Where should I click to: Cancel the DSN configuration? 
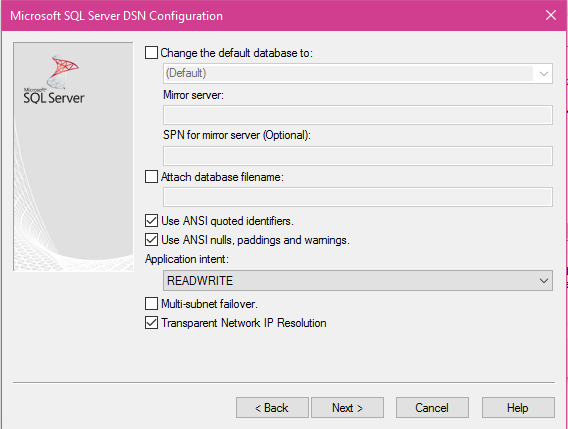pos(432,408)
